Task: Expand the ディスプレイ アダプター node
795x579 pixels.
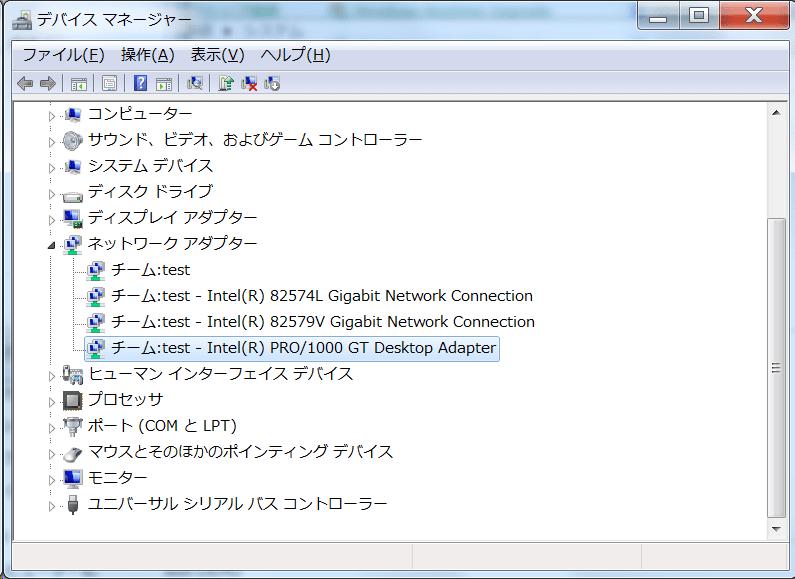Action: (51, 220)
